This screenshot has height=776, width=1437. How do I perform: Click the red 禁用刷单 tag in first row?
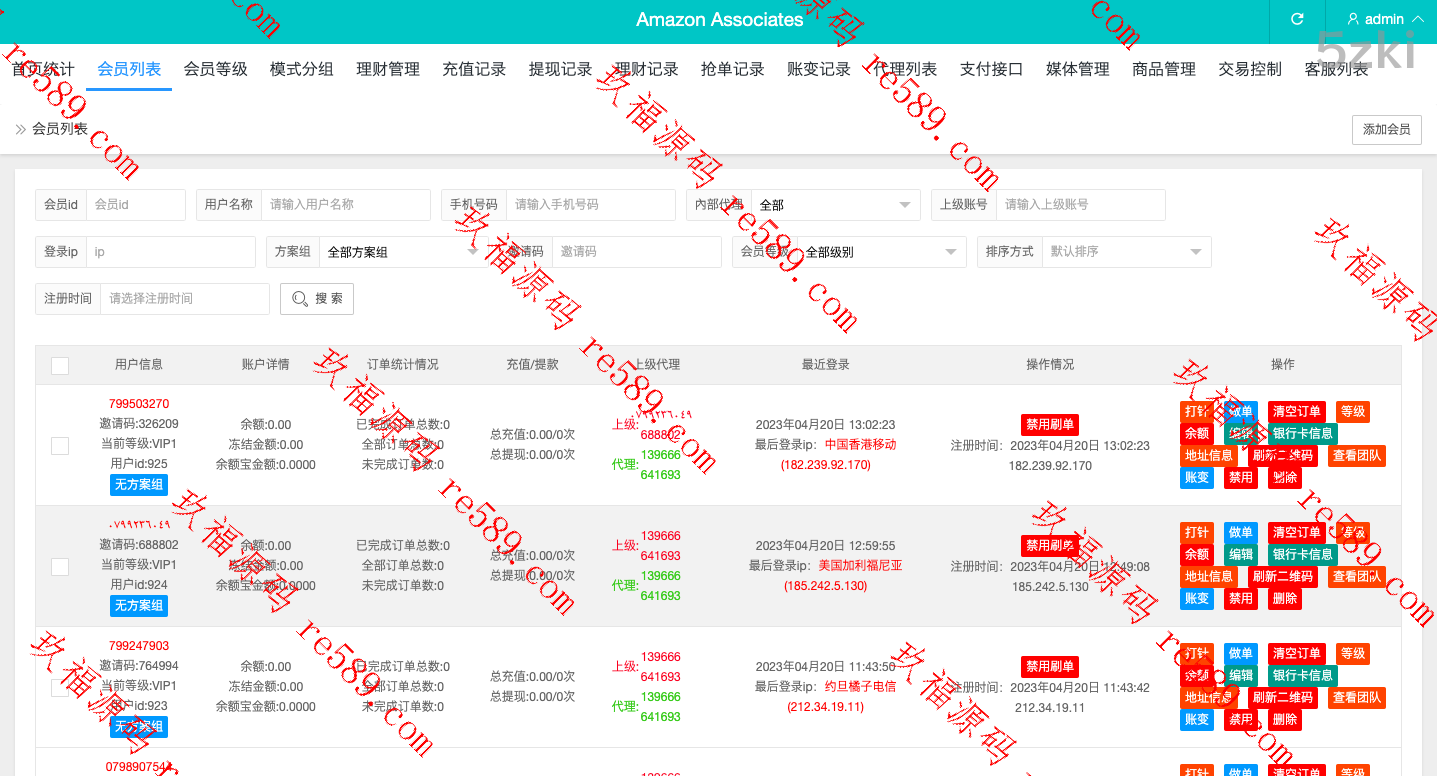[x=1049, y=425]
